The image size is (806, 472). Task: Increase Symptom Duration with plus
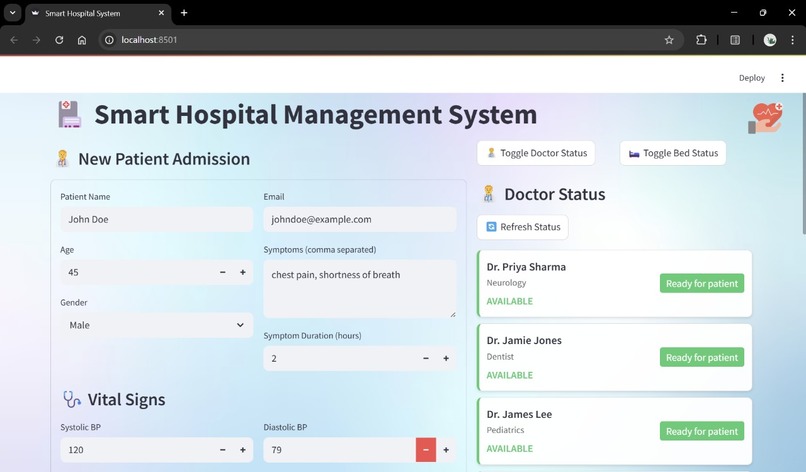coord(446,358)
